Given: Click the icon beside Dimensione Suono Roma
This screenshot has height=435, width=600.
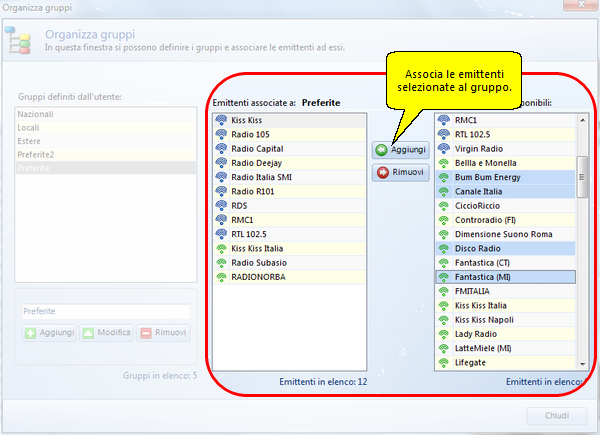Looking at the screenshot, I should point(443,234).
